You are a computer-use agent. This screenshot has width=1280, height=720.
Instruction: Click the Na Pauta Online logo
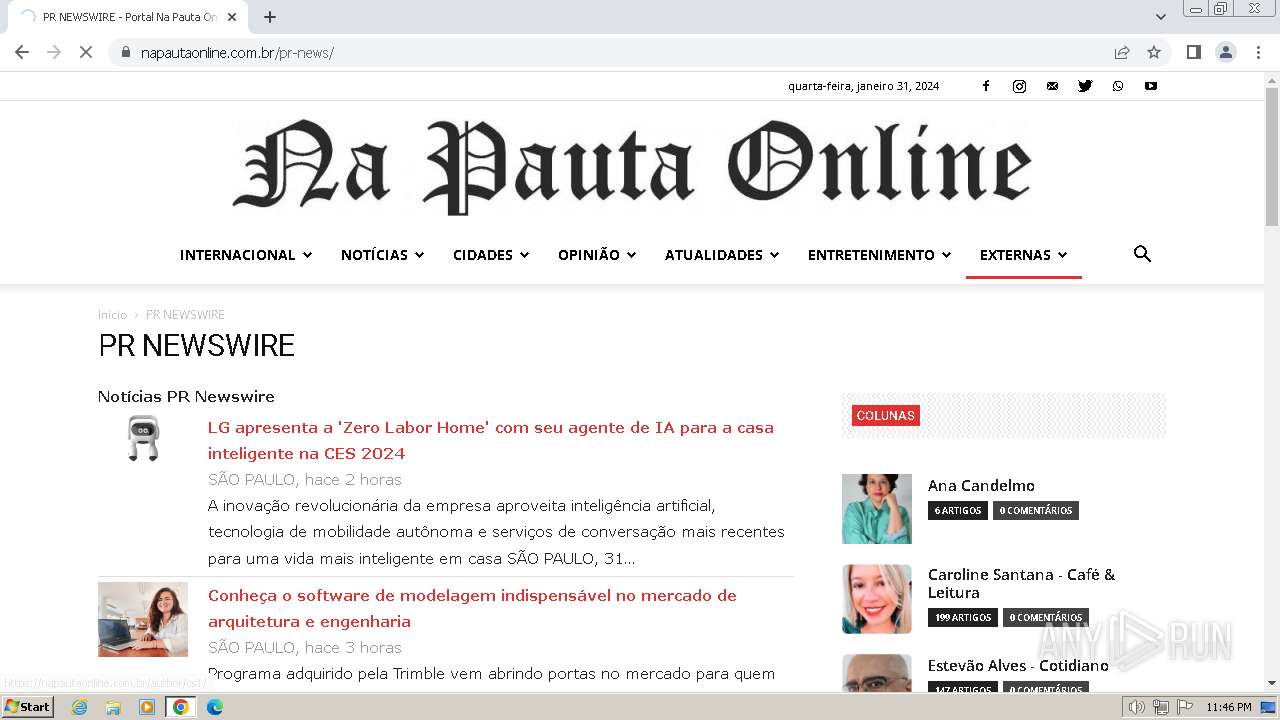coord(632,166)
